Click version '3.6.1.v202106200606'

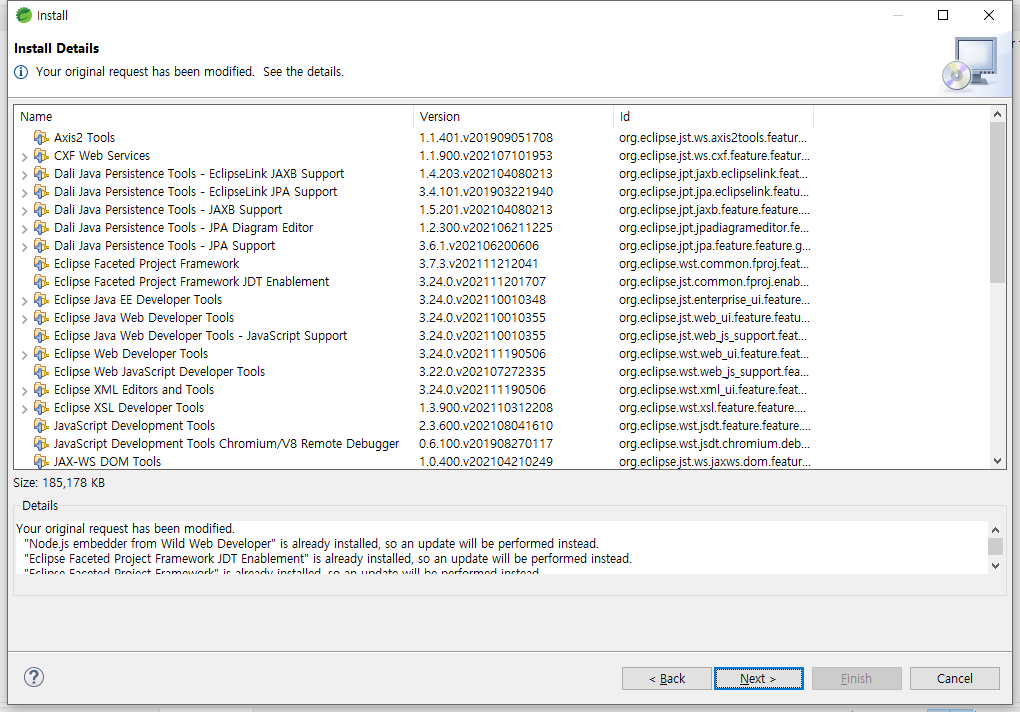pyautogui.click(x=479, y=246)
